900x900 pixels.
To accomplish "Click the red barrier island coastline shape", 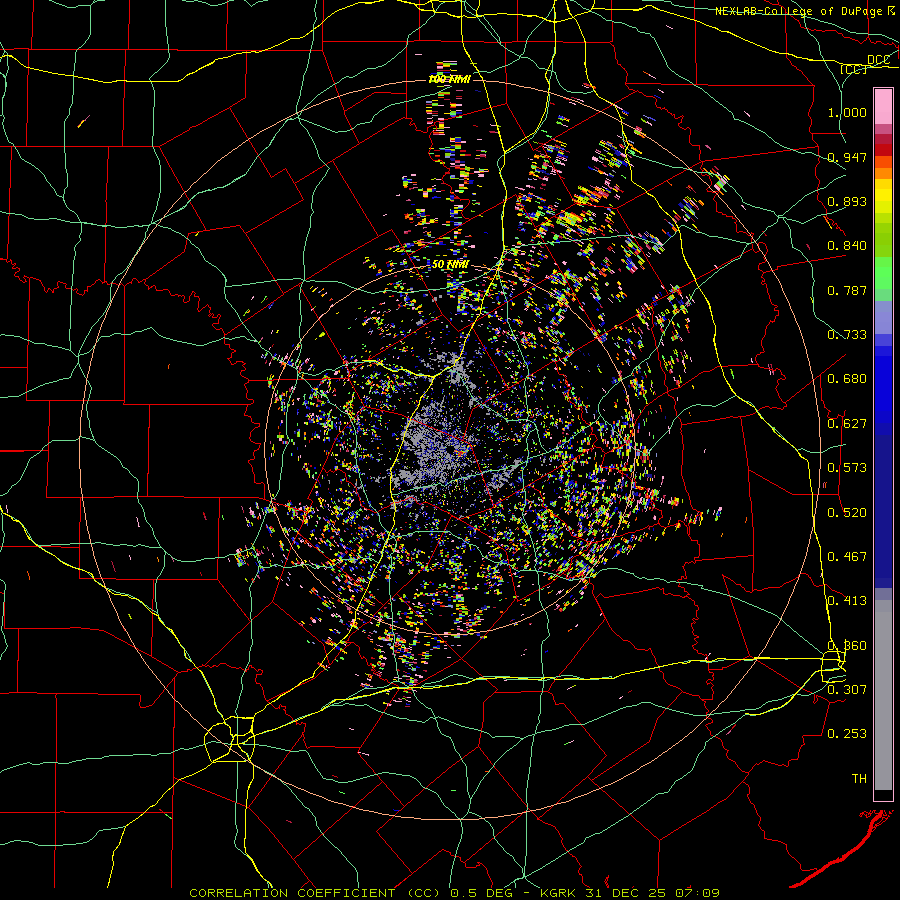I will (843, 849).
